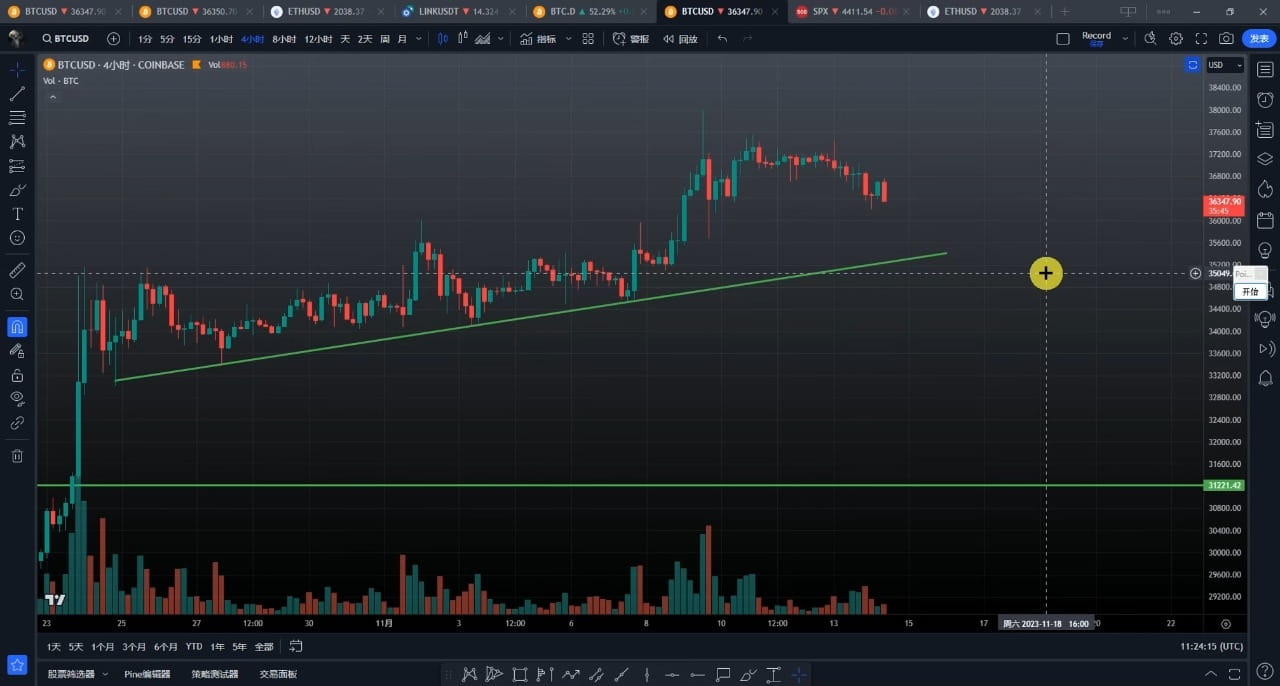Select the rectangle tool in bottom drawing bar
The width and height of the screenshot is (1280, 686).
click(519, 674)
